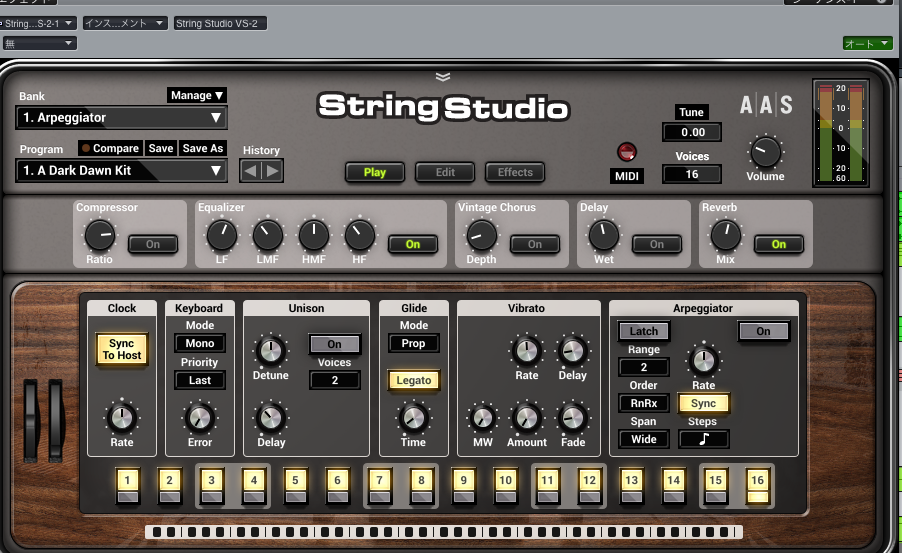
Task: Select the eighth note Steps icon
Action: (x=704, y=439)
